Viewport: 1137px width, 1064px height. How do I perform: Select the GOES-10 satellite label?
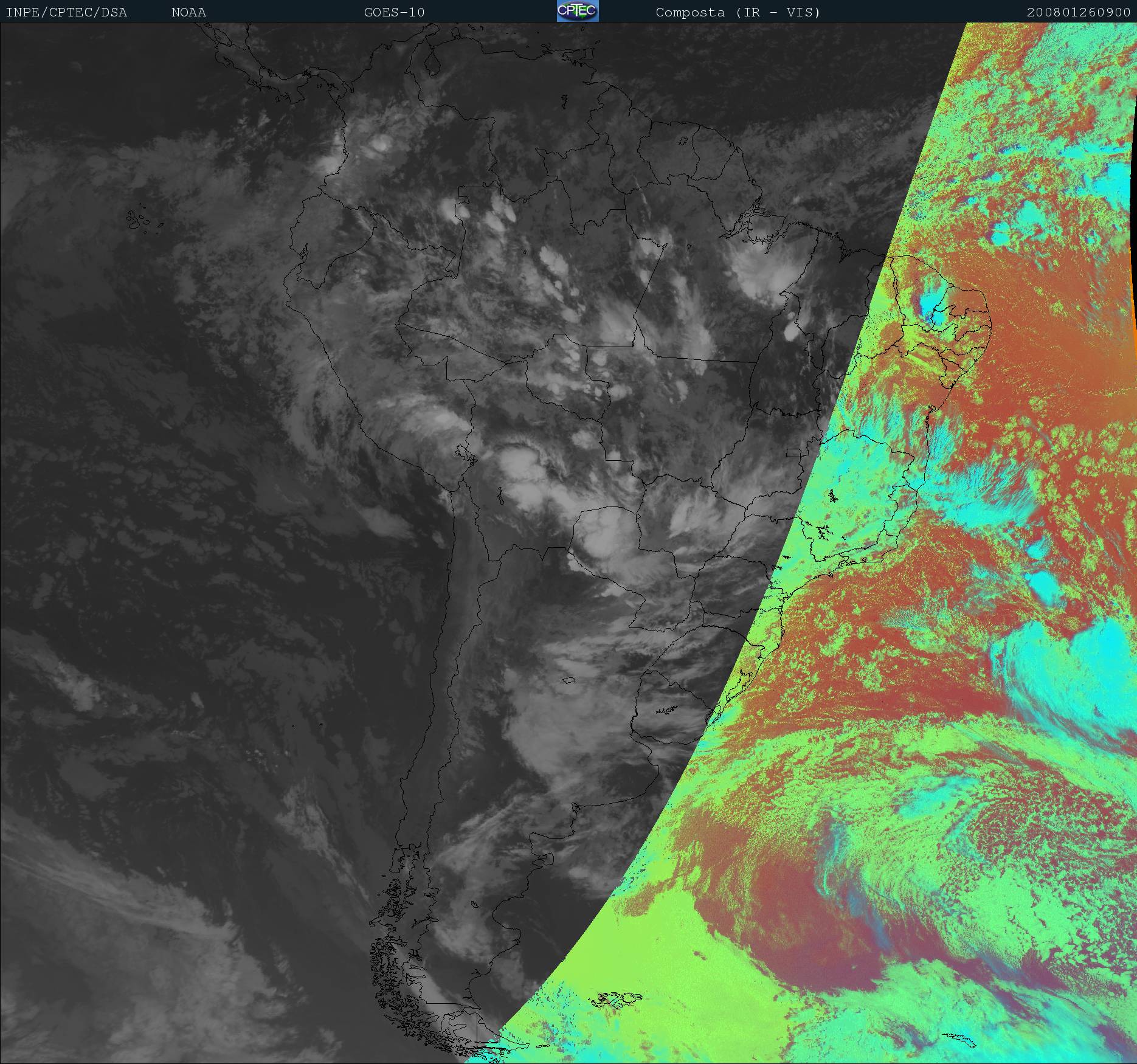(394, 12)
